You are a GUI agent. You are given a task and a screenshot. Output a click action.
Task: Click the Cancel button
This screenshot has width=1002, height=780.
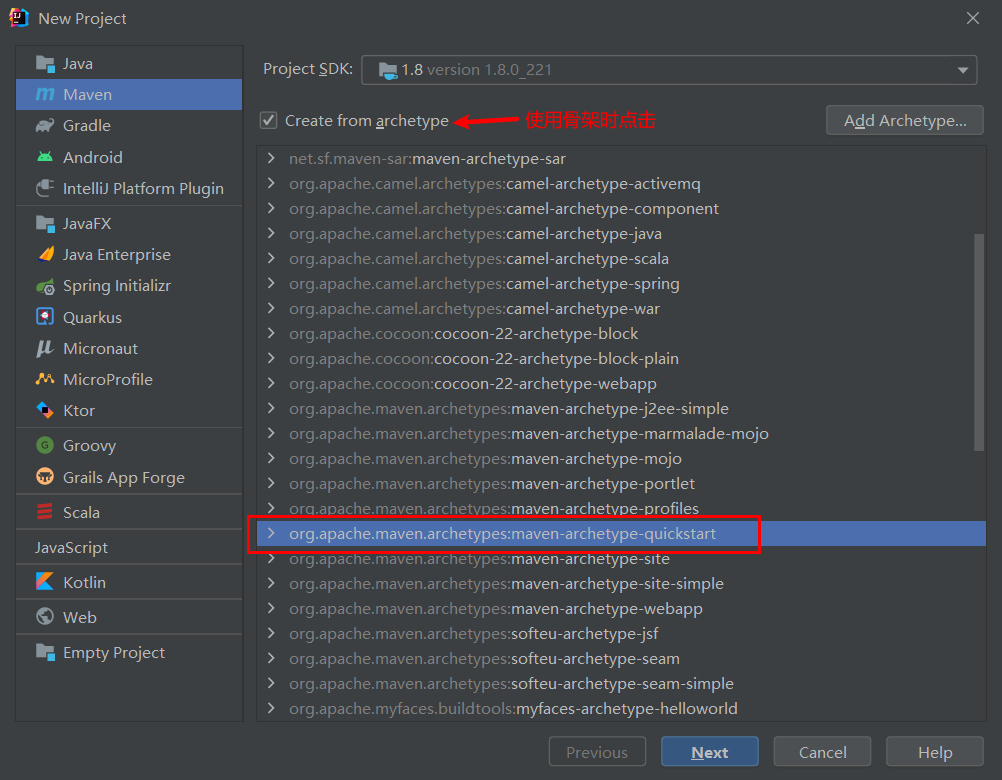pyautogui.click(x=822, y=752)
